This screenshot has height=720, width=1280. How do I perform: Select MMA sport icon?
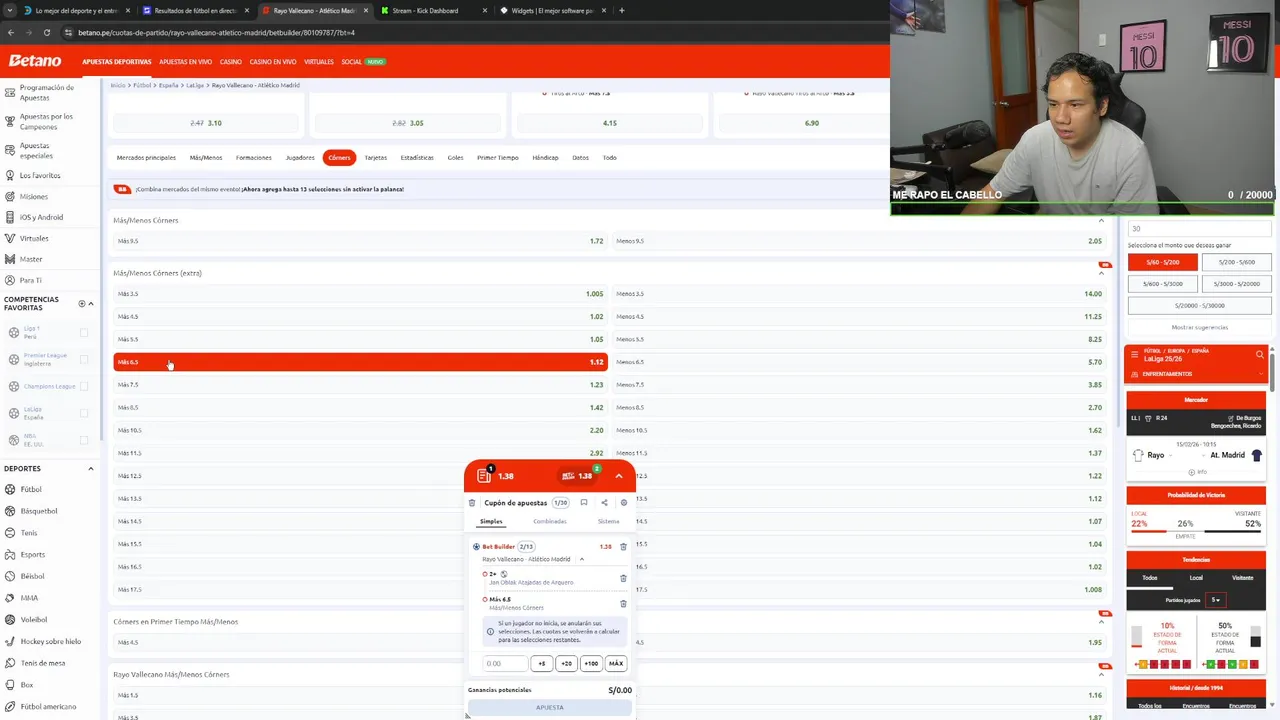click(10, 598)
